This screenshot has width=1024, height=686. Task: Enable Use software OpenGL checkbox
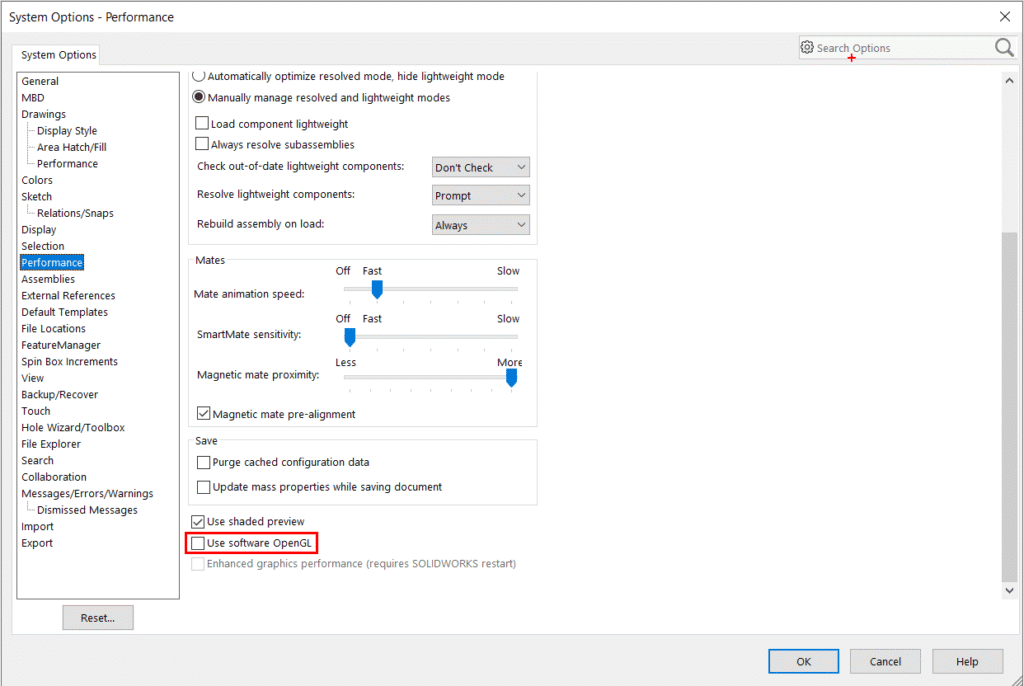point(198,543)
